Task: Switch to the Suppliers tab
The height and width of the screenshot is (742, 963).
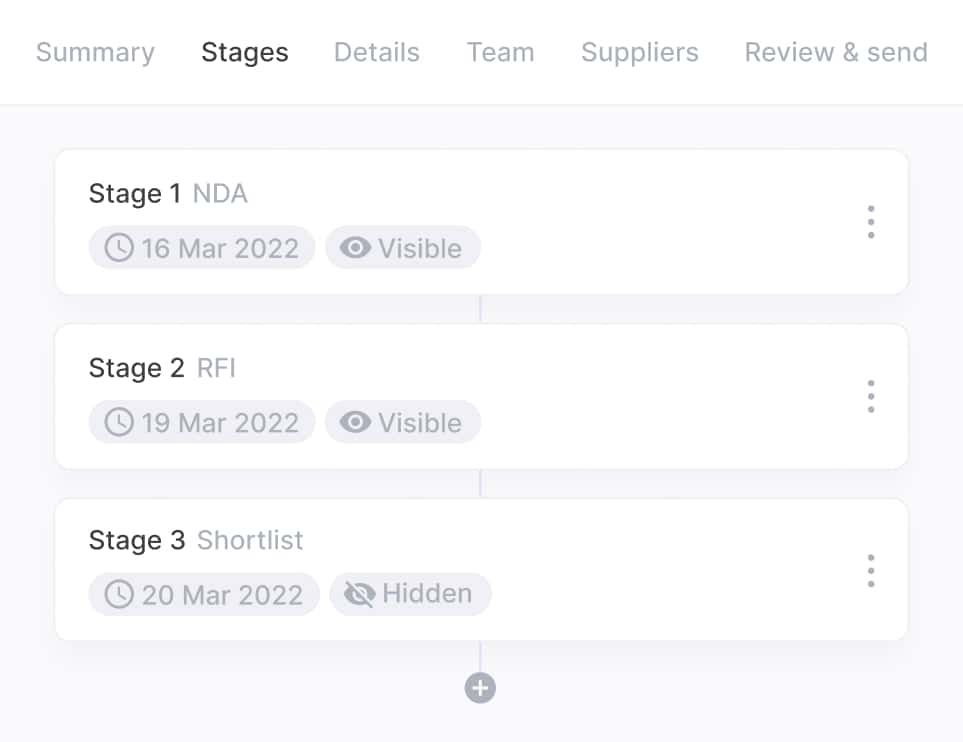Action: click(639, 52)
